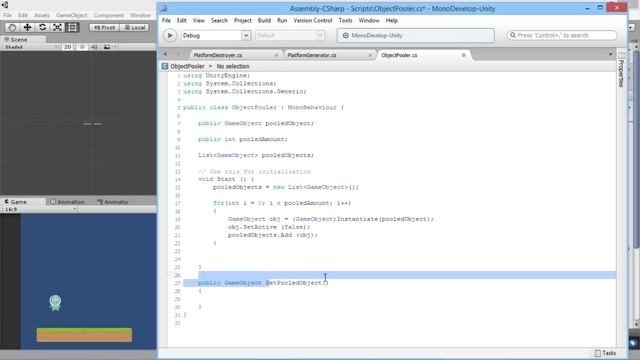Click the MonoDevelop-Unity status bar

tap(416, 36)
